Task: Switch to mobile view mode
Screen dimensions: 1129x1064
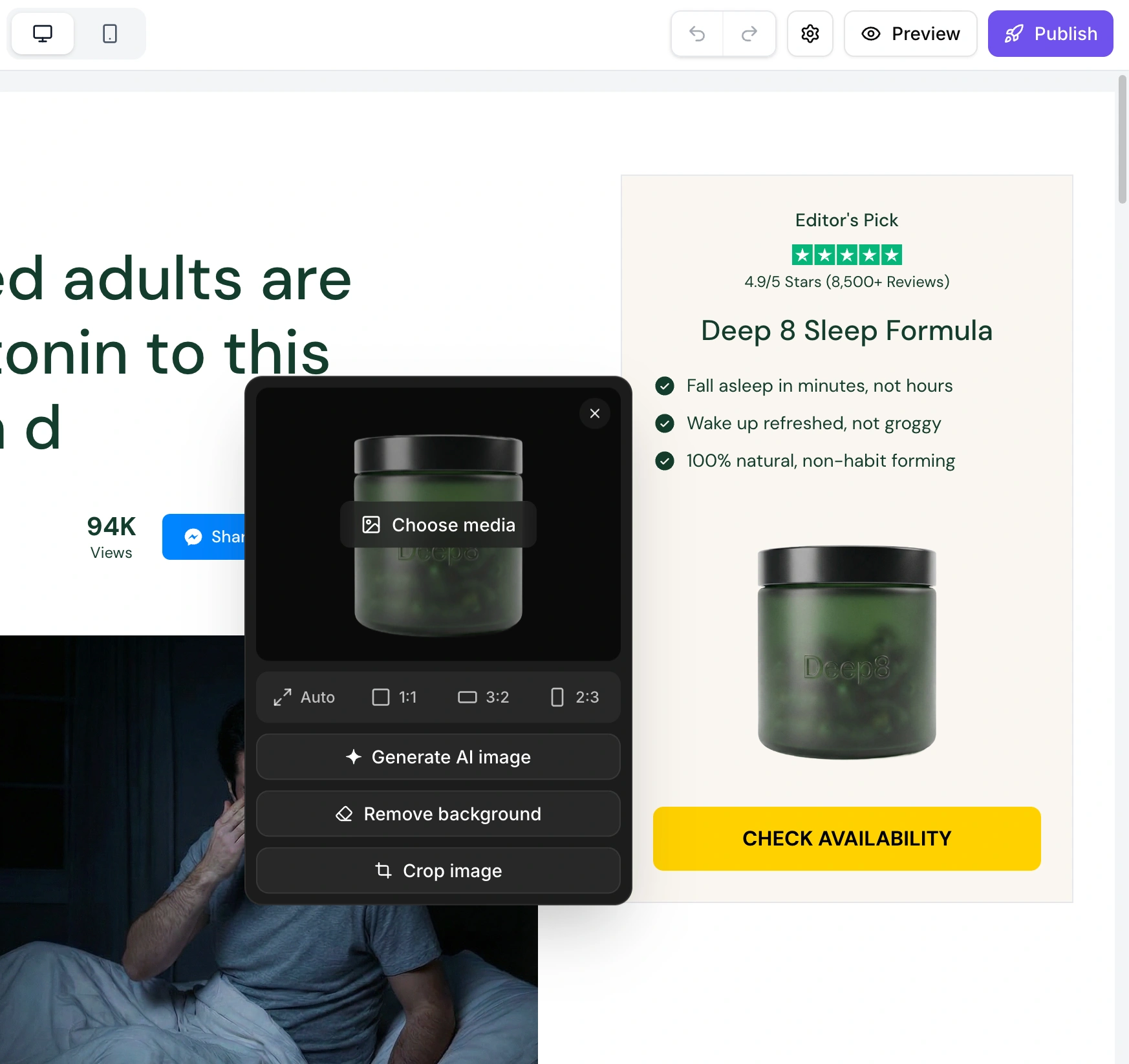Action: [110, 34]
